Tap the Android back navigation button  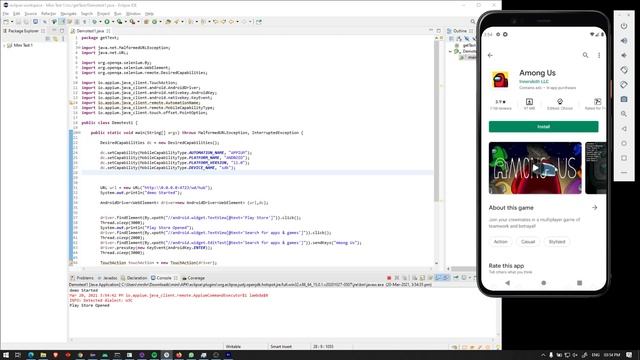pyautogui.click(x=507, y=282)
